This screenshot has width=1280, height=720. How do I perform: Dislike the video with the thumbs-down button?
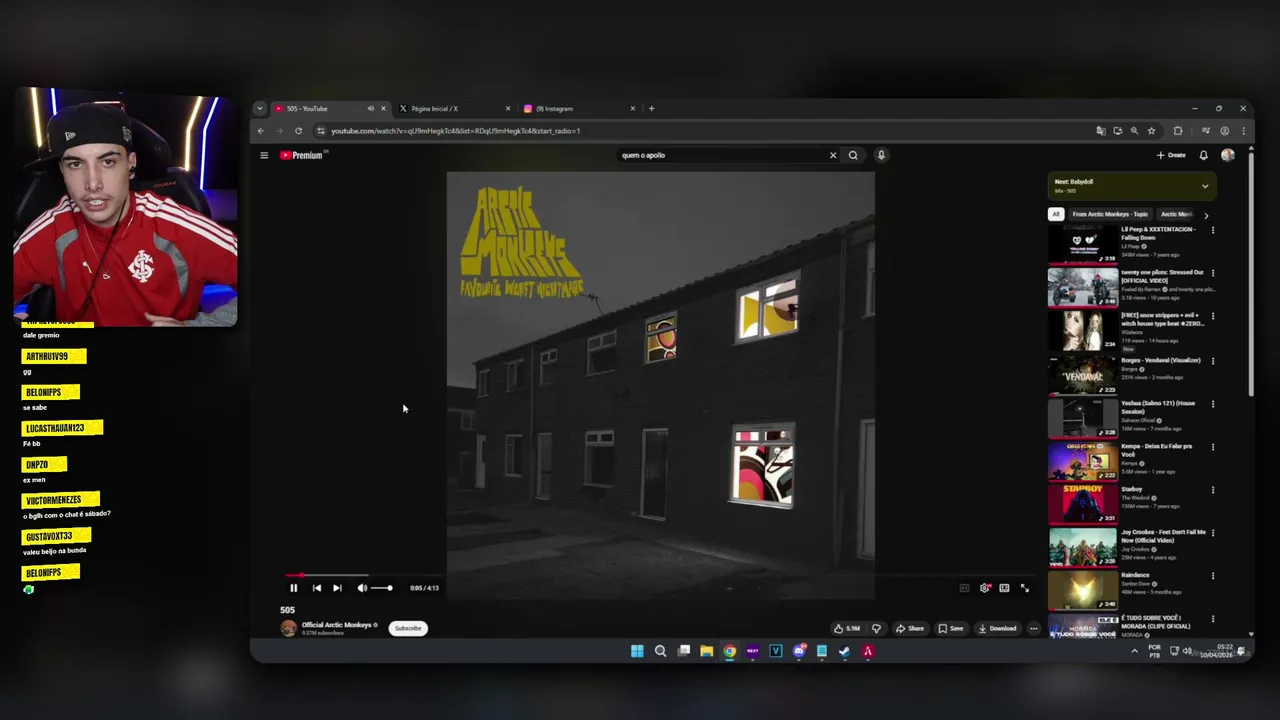876,628
